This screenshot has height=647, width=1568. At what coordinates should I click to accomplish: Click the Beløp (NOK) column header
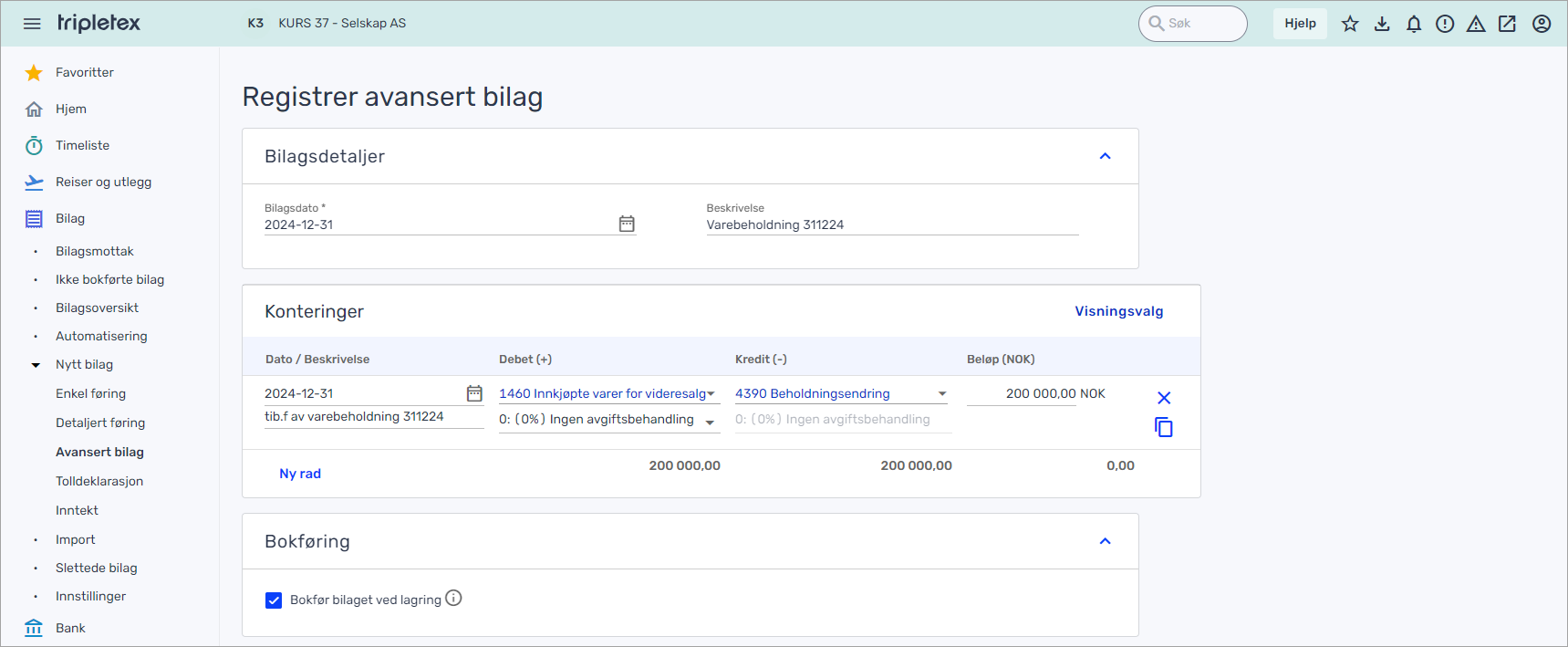click(1001, 360)
